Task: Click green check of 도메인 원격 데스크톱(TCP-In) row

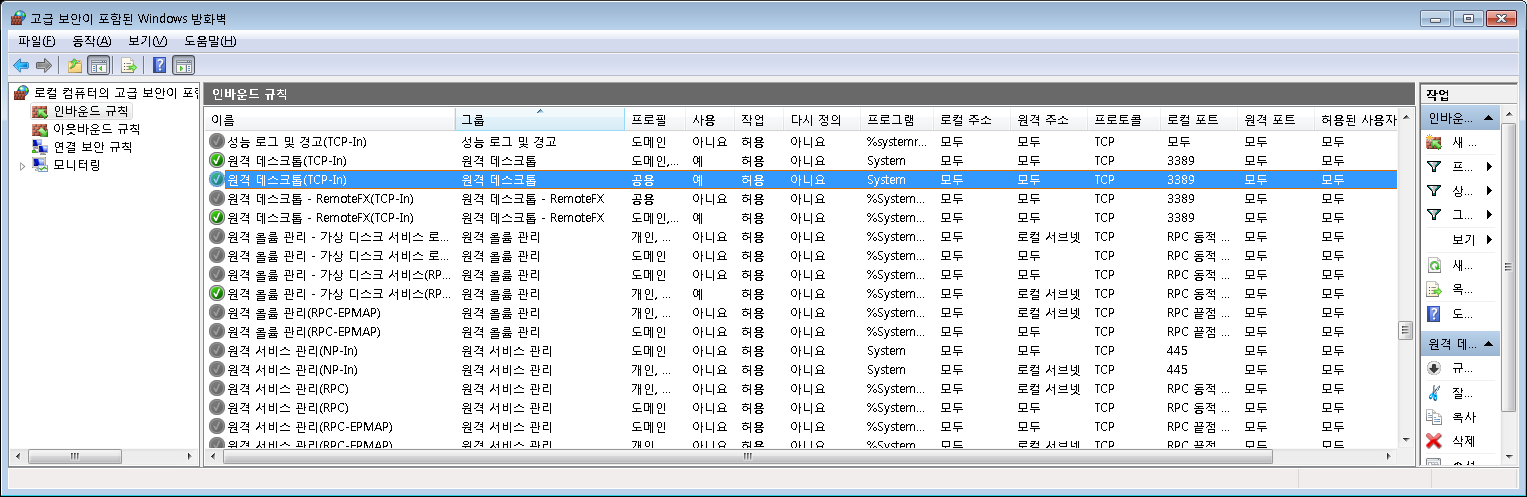Action: pyautogui.click(x=217, y=160)
